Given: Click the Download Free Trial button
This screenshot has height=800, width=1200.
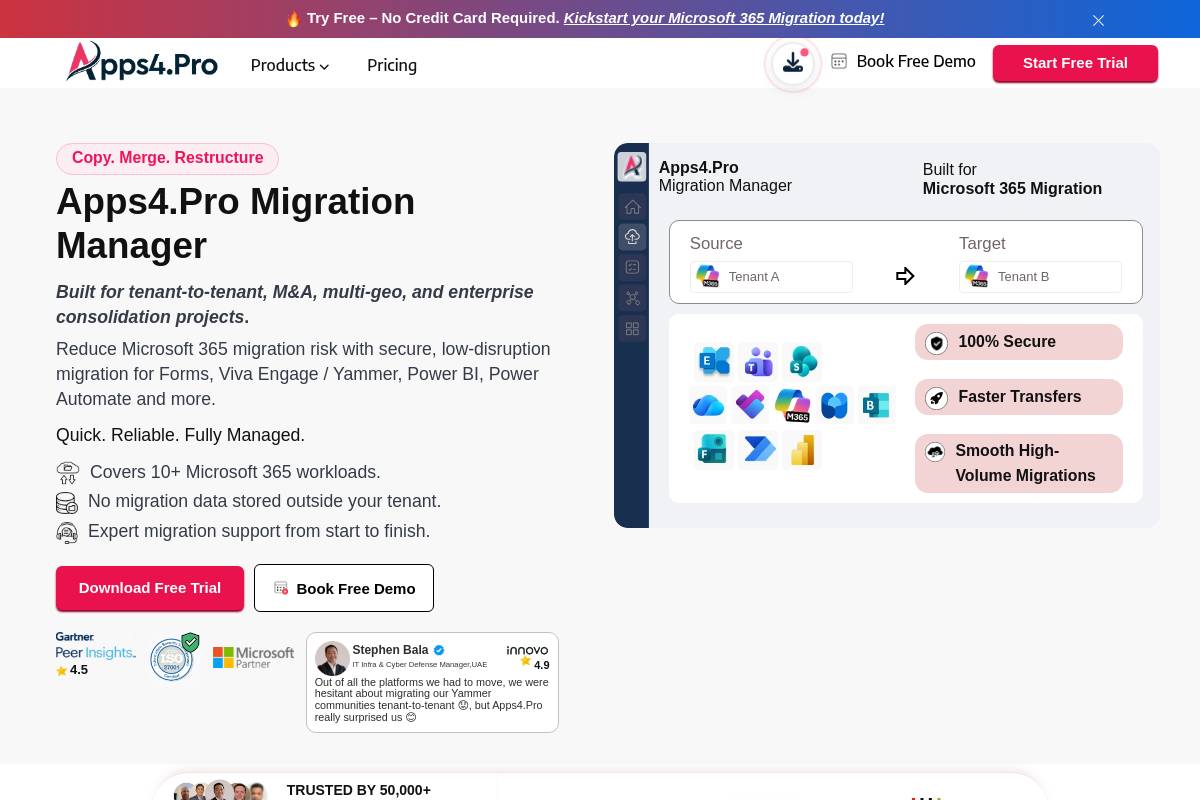Looking at the screenshot, I should coord(150,588).
